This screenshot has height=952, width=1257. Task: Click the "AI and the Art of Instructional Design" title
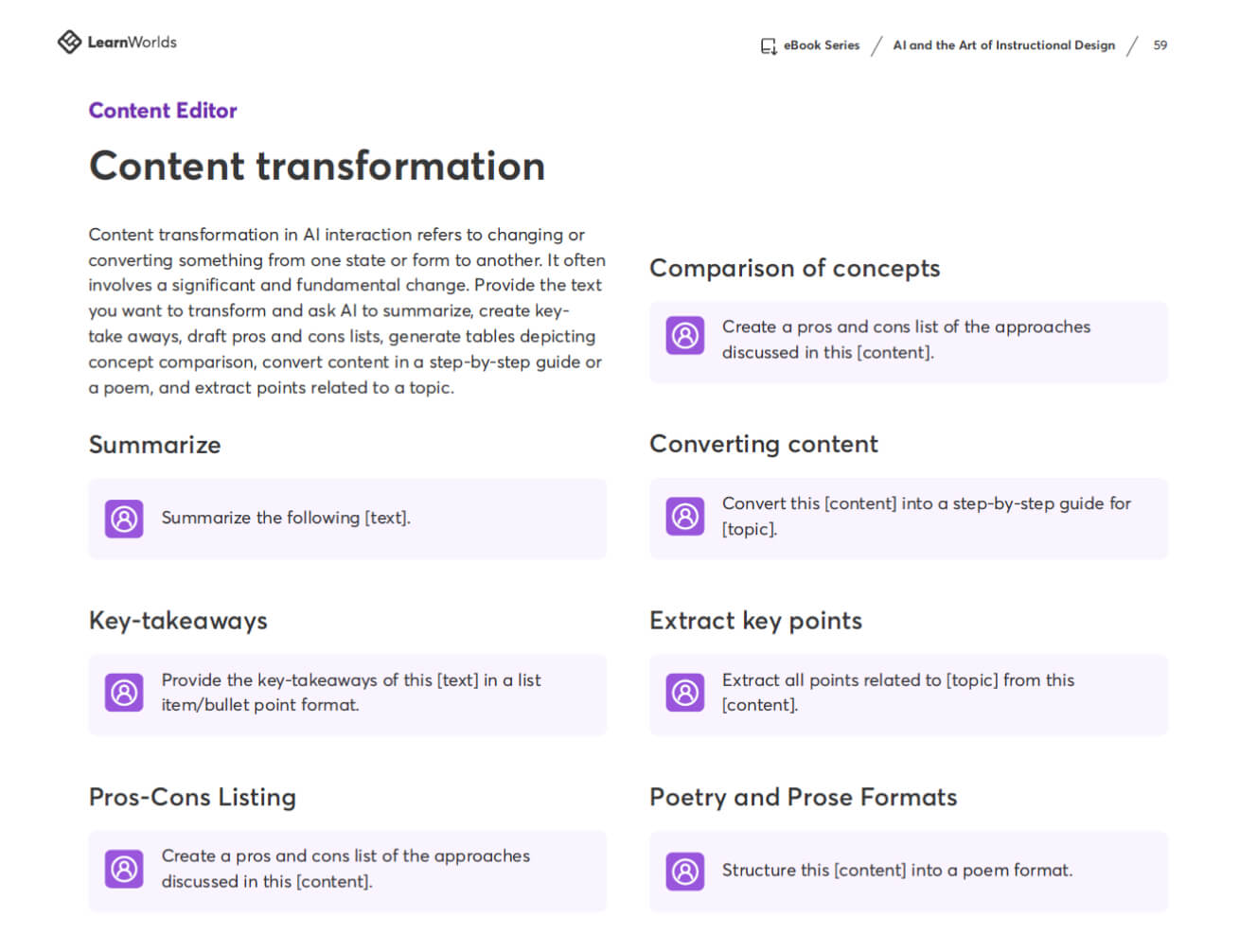tap(1003, 45)
